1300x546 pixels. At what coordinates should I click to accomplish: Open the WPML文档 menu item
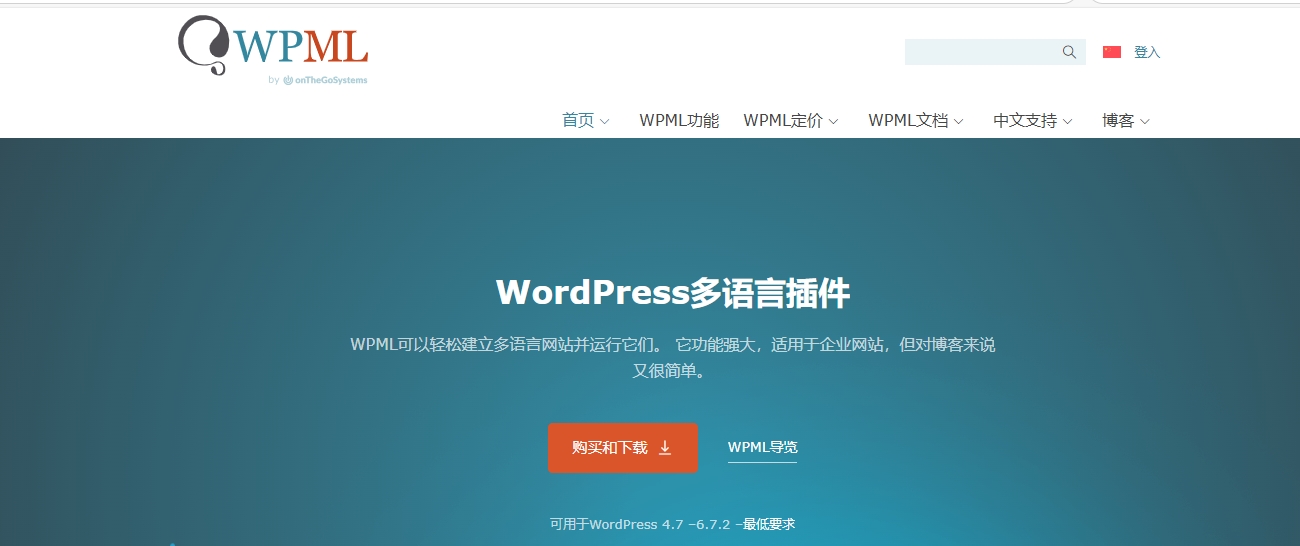point(908,121)
